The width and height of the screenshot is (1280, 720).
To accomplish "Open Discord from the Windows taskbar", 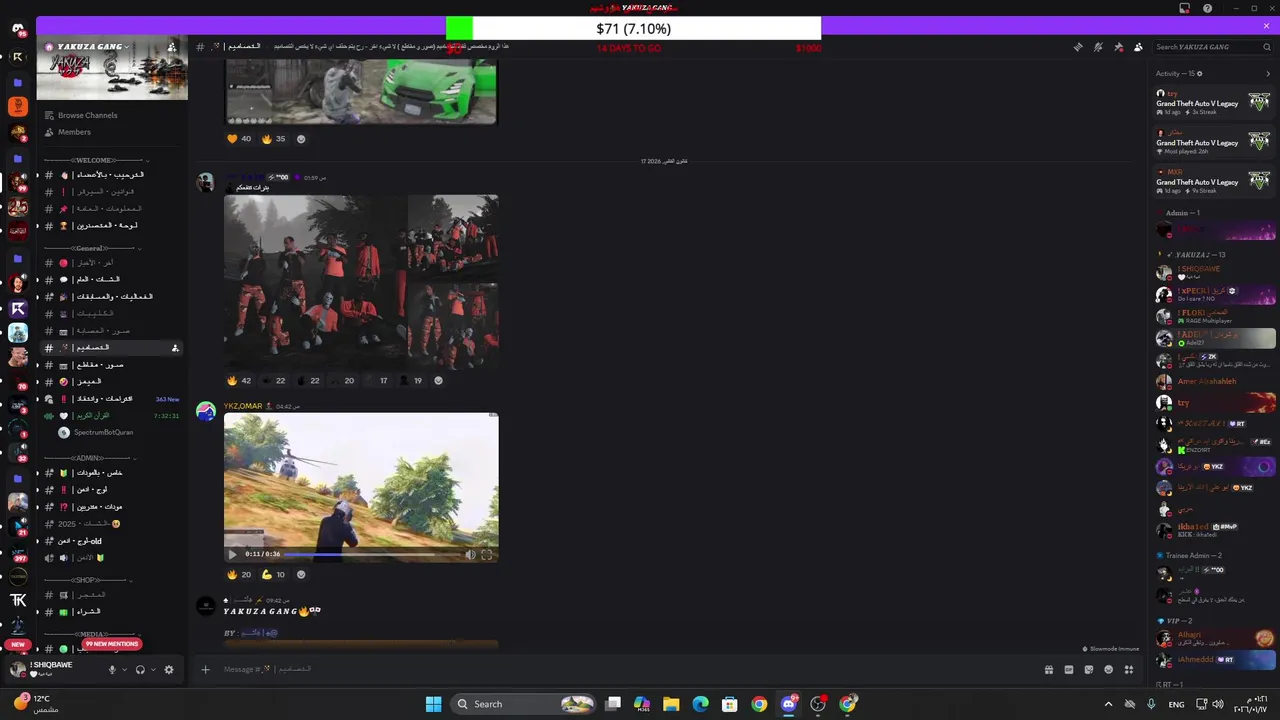I will point(788,704).
